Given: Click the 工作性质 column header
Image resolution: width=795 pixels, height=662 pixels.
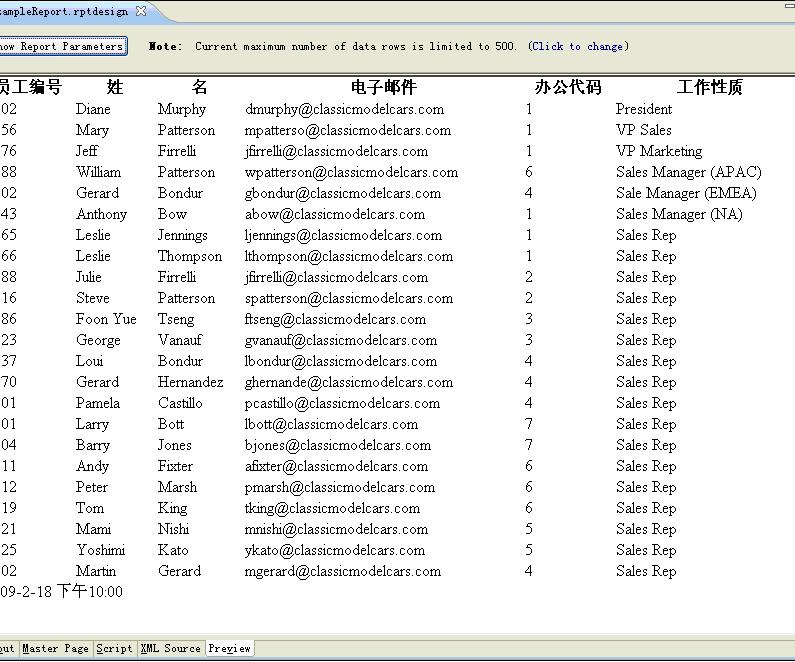Looking at the screenshot, I should pyautogui.click(x=709, y=87).
